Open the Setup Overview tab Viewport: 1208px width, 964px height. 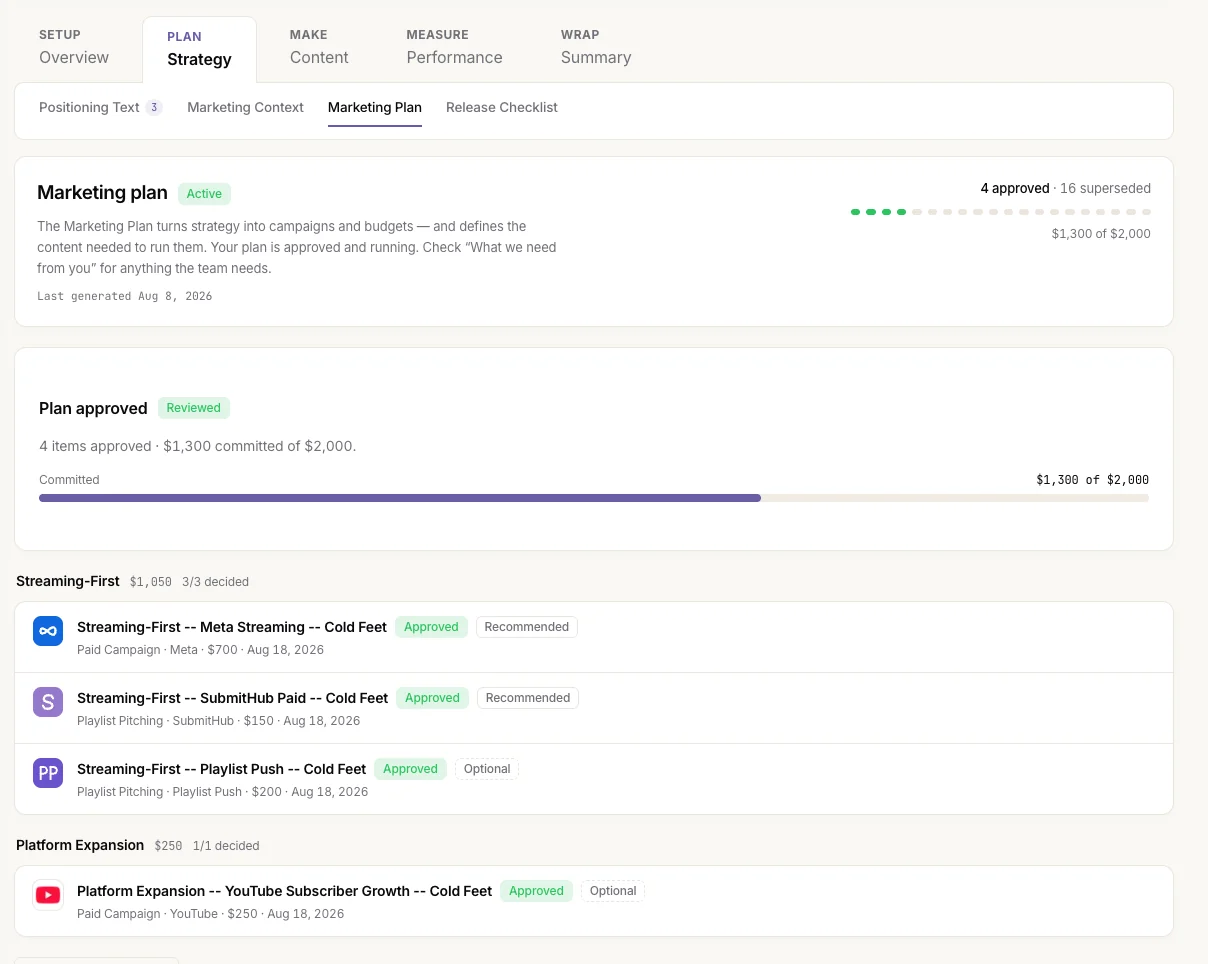point(74,47)
